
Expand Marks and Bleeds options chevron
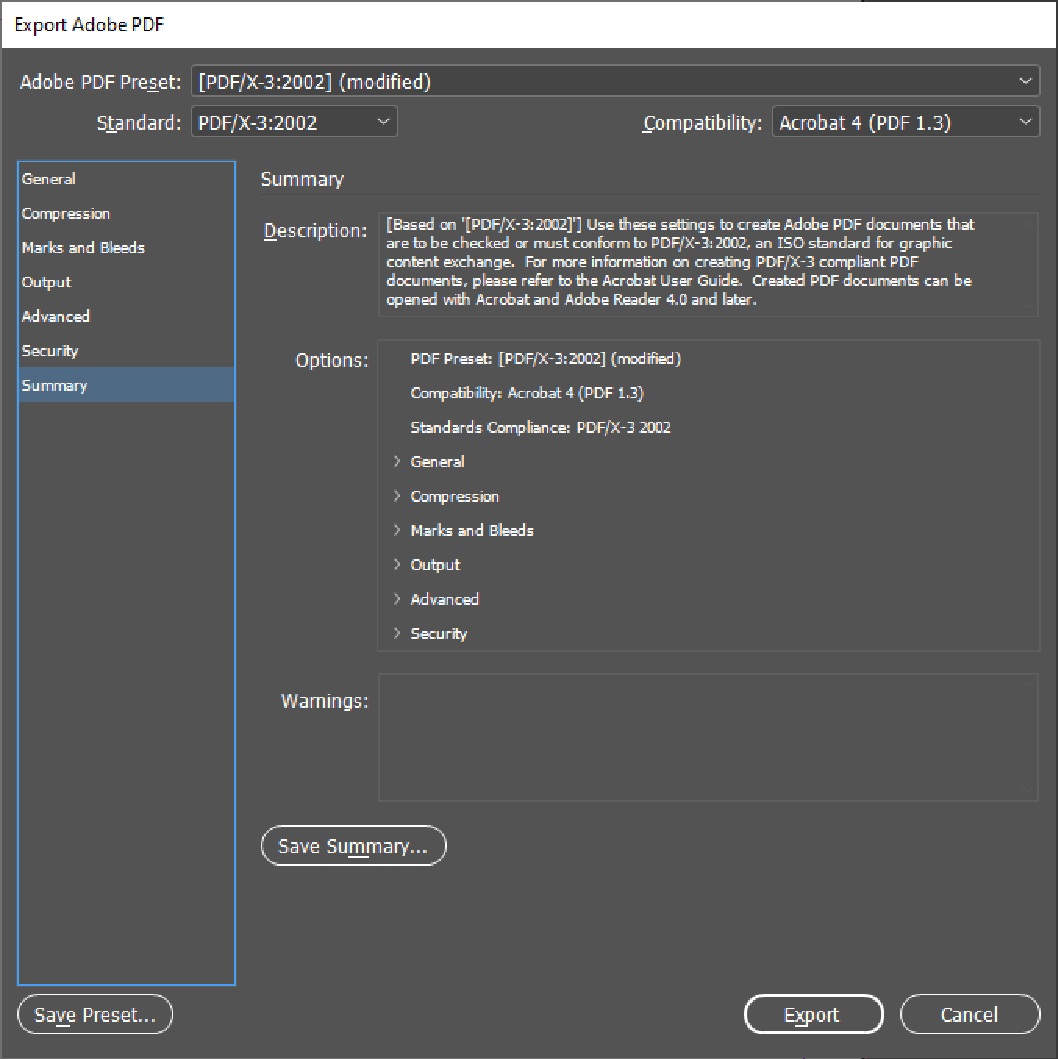click(x=397, y=530)
